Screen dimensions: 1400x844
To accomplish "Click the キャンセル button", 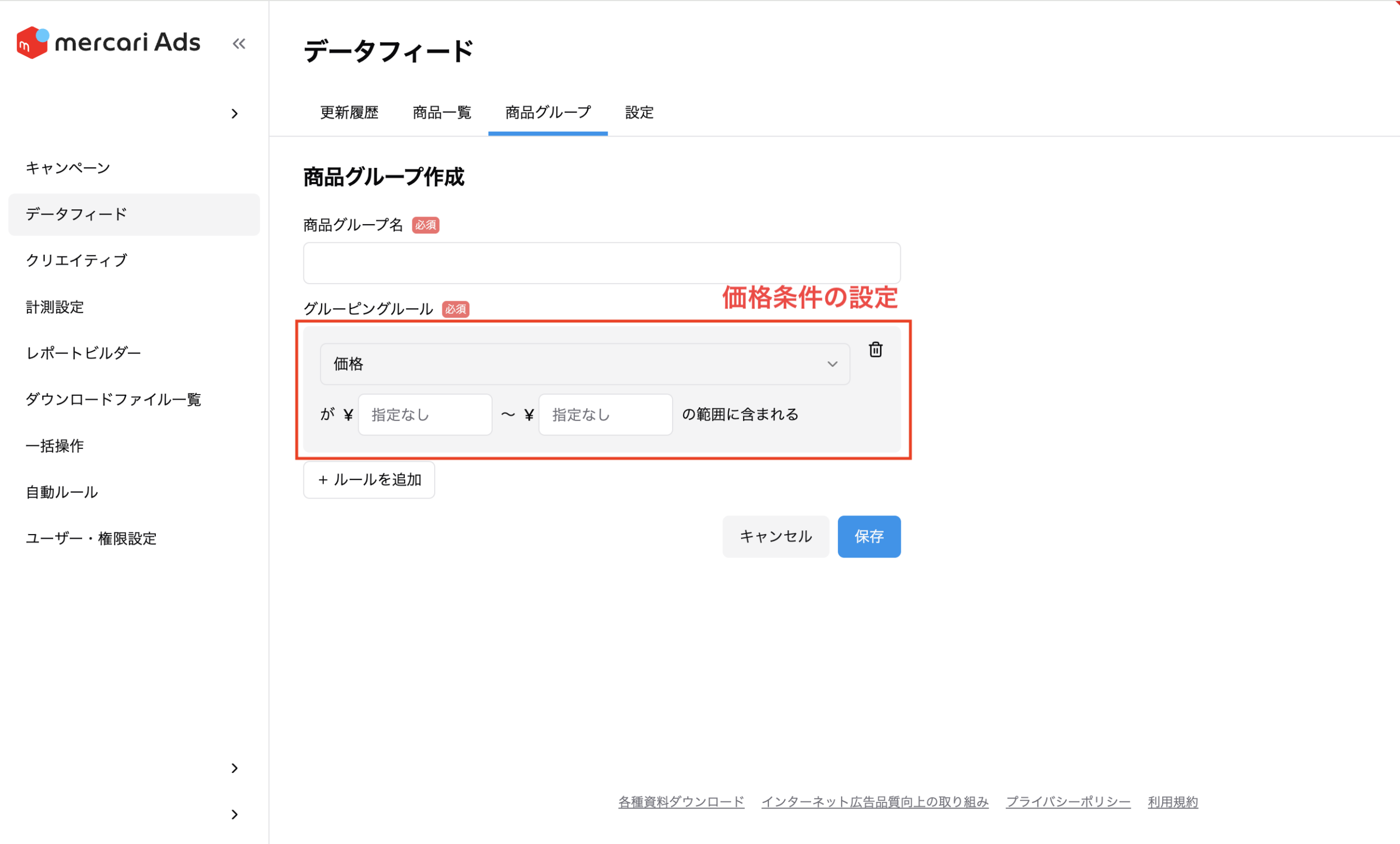I will [x=775, y=536].
